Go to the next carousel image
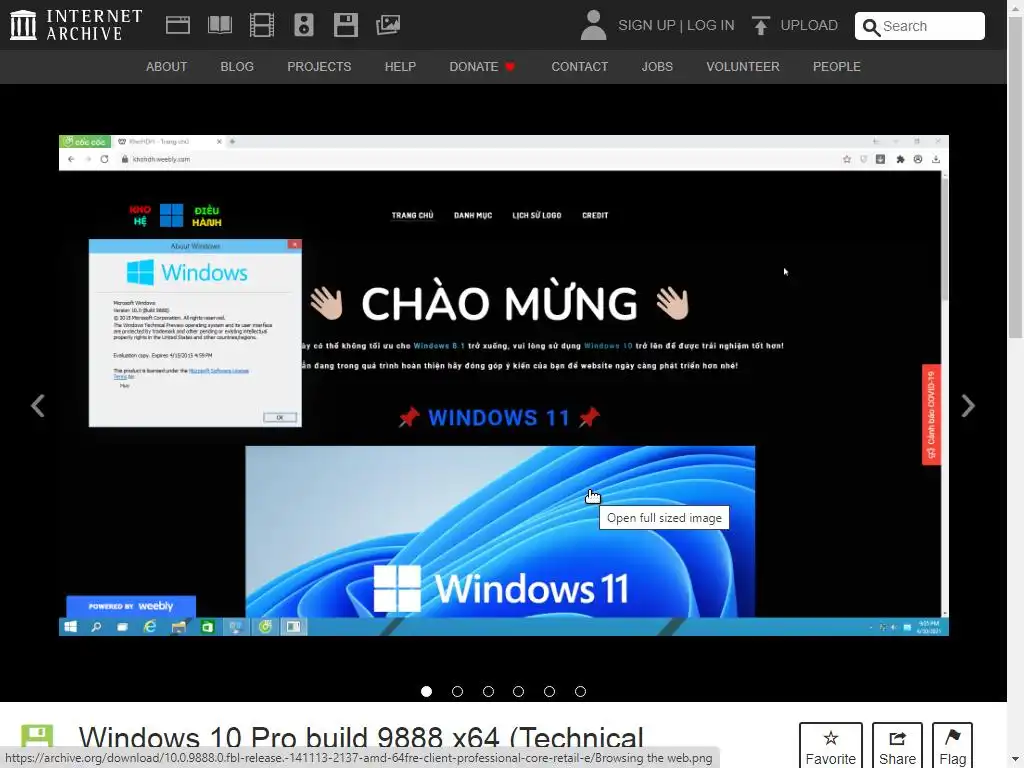 968,406
